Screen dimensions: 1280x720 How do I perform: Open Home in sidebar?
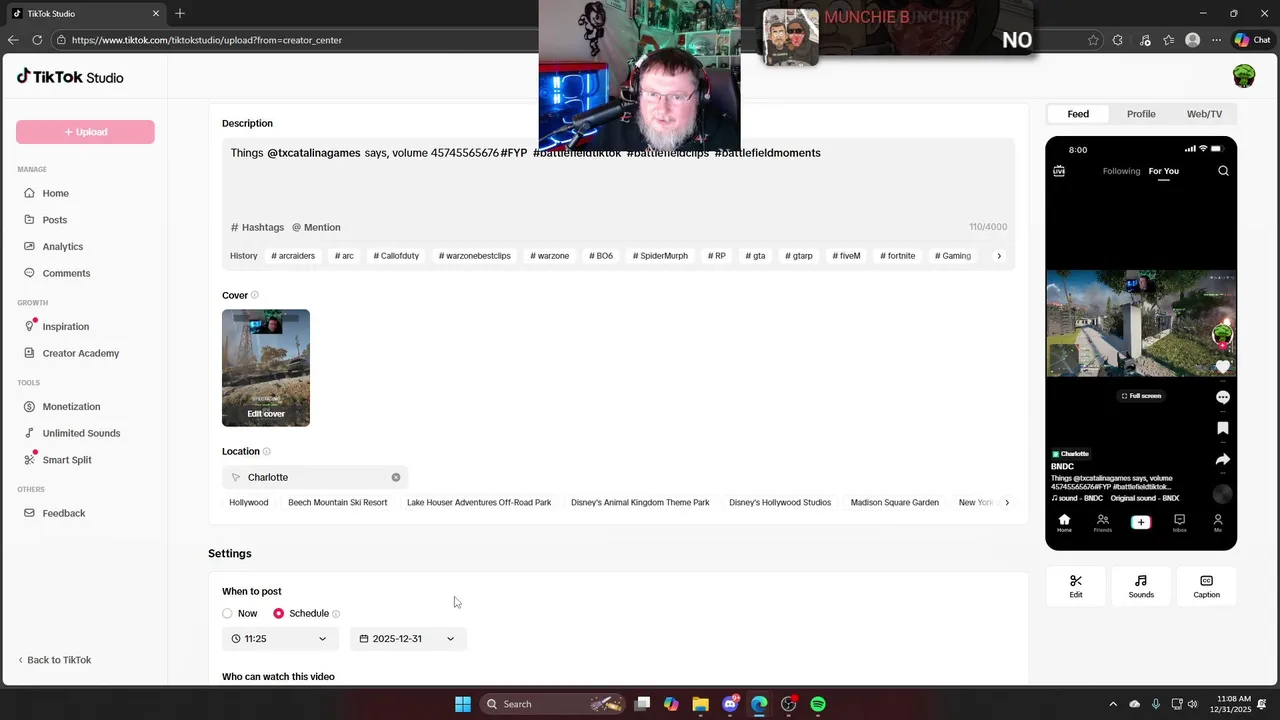click(55, 193)
